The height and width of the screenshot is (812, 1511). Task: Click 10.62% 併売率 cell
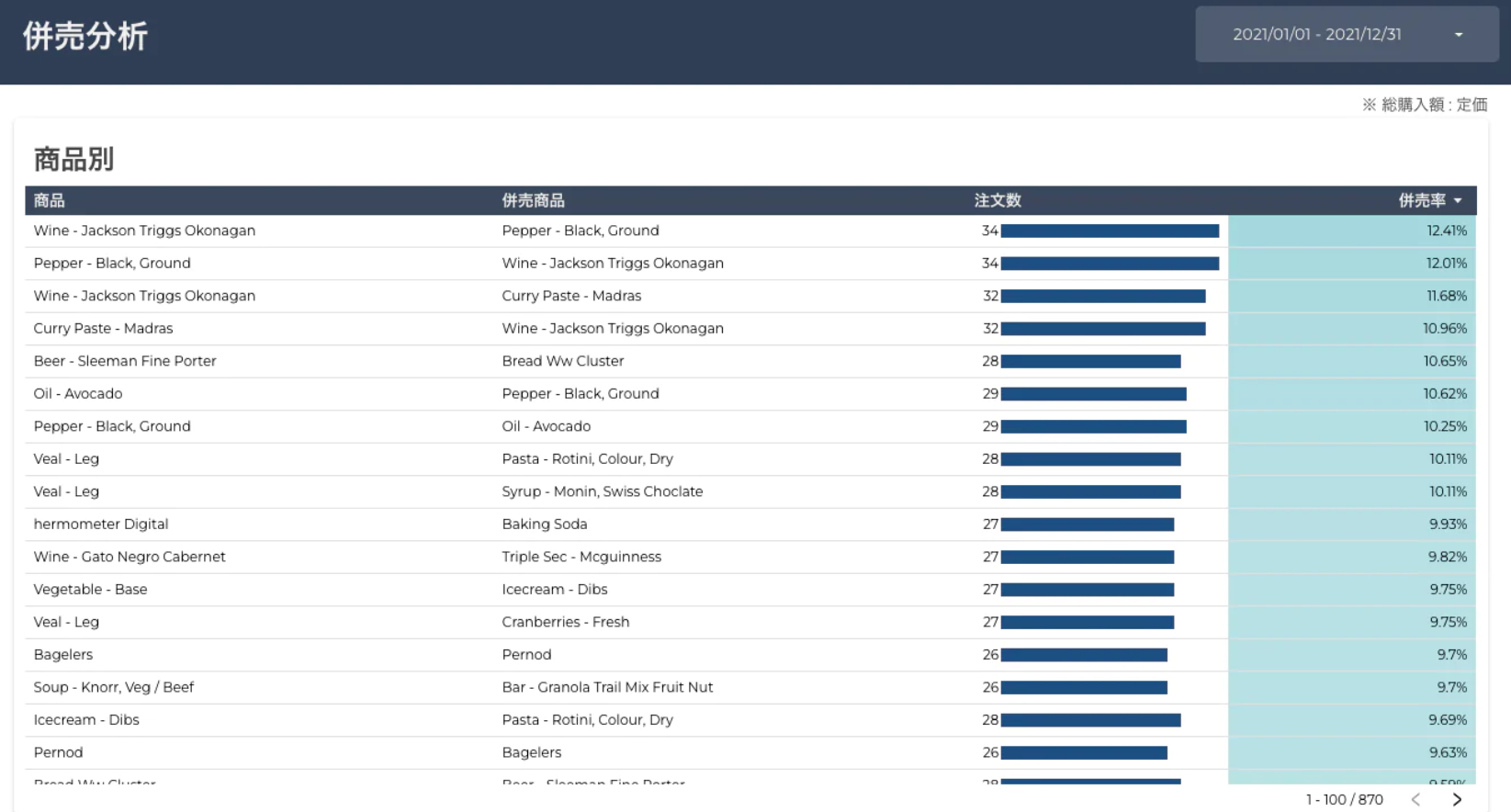pos(1352,394)
